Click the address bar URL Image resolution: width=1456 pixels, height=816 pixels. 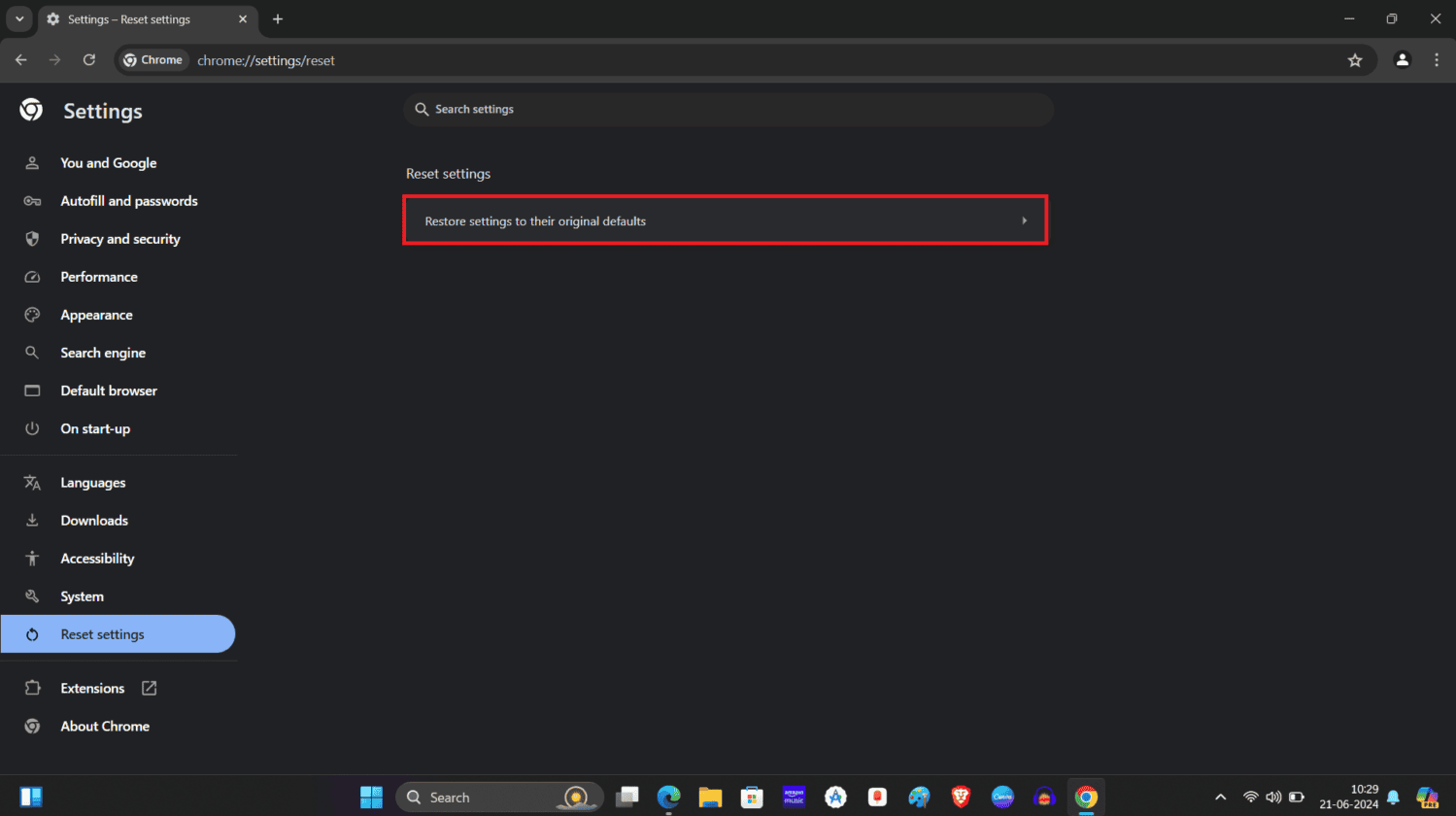(266, 60)
